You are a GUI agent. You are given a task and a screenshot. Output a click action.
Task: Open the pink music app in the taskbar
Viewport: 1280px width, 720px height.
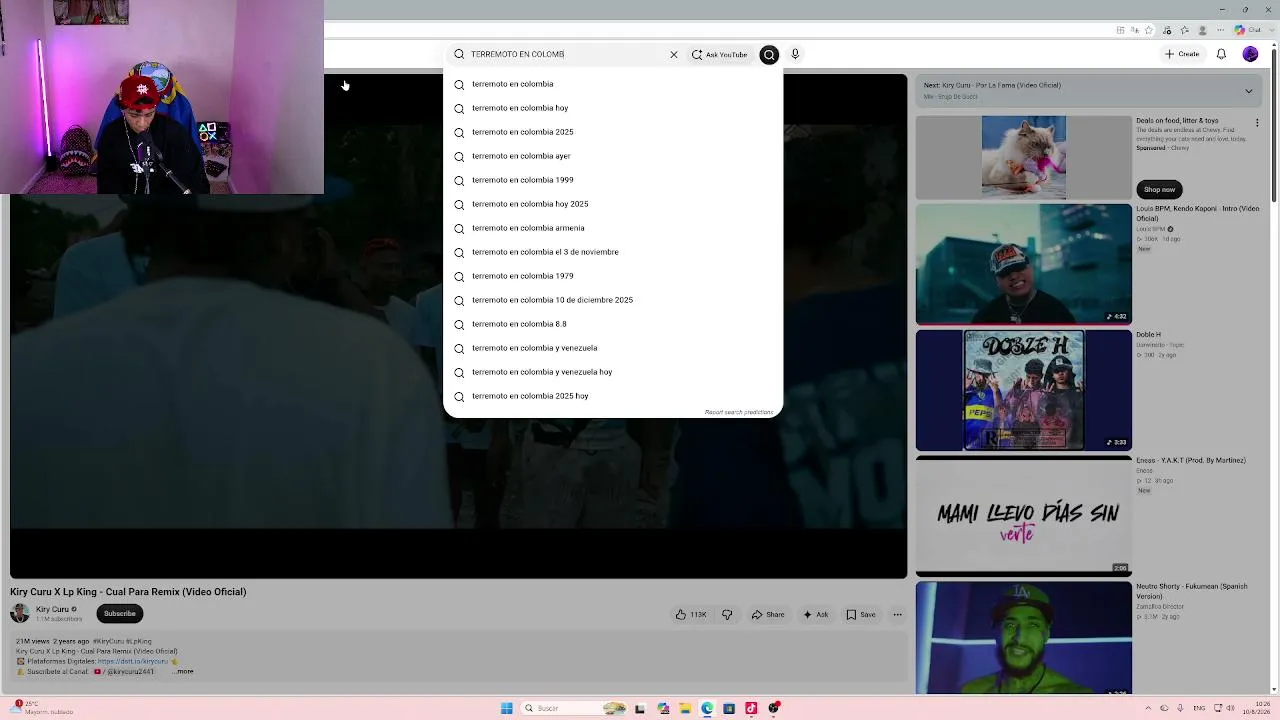751,708
